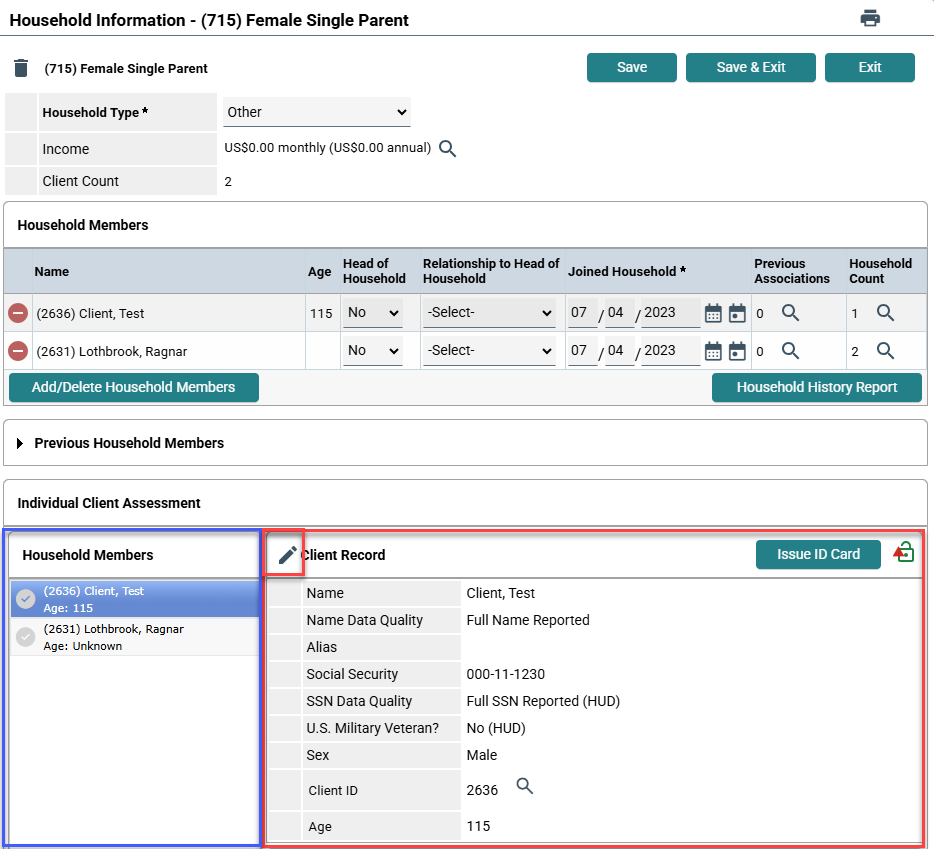
Task: Open Head of Household dropdown for Client, Test
Action: pyautogui.click(x=373, y=313)
